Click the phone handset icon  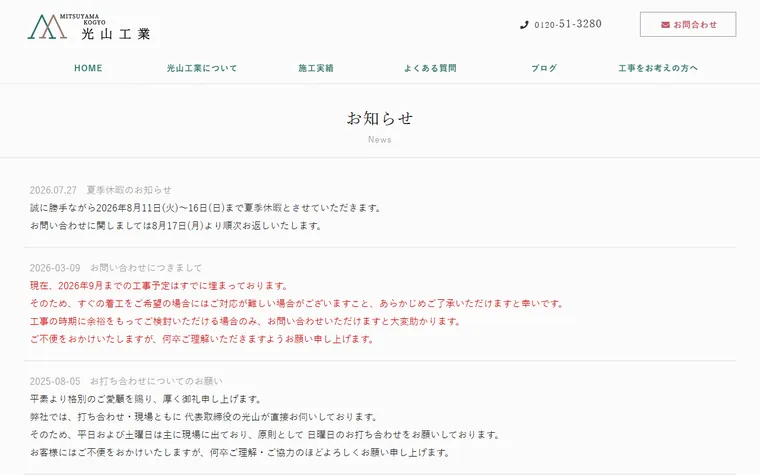click(x=524, y=25)
